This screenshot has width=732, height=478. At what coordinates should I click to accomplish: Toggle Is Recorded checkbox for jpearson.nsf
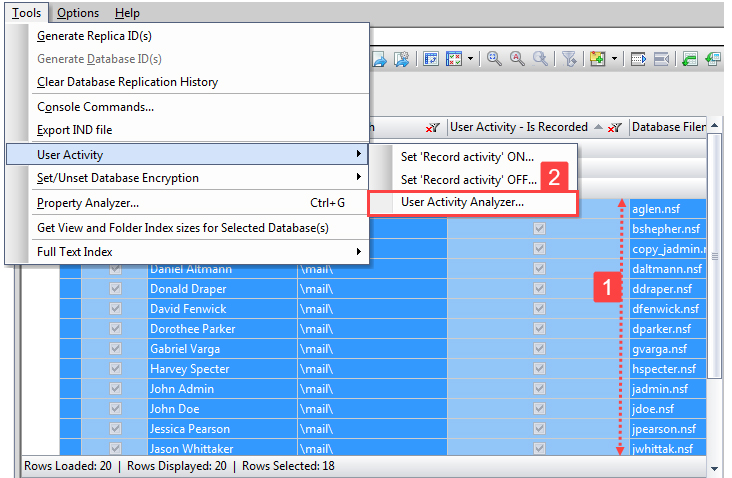[539, 429]
